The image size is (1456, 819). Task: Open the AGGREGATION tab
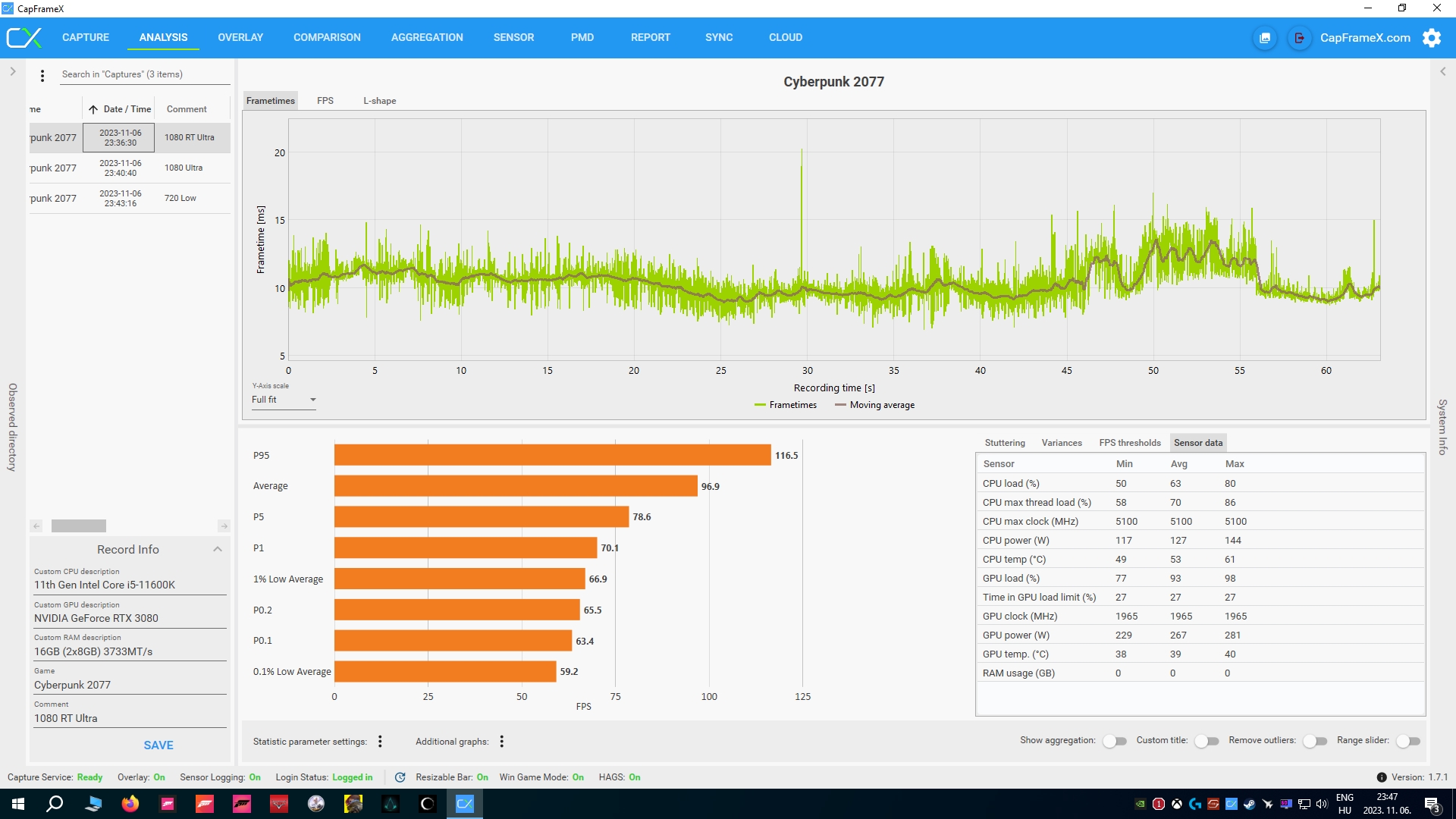click(x=427, y=37)
